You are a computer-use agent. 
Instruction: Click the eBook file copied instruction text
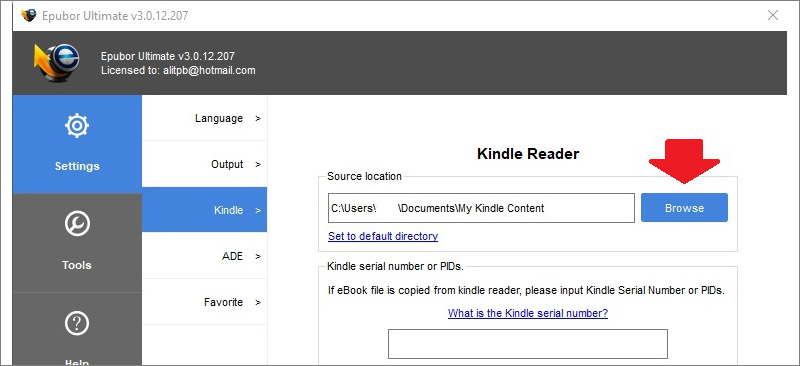(x=526, y=290)
